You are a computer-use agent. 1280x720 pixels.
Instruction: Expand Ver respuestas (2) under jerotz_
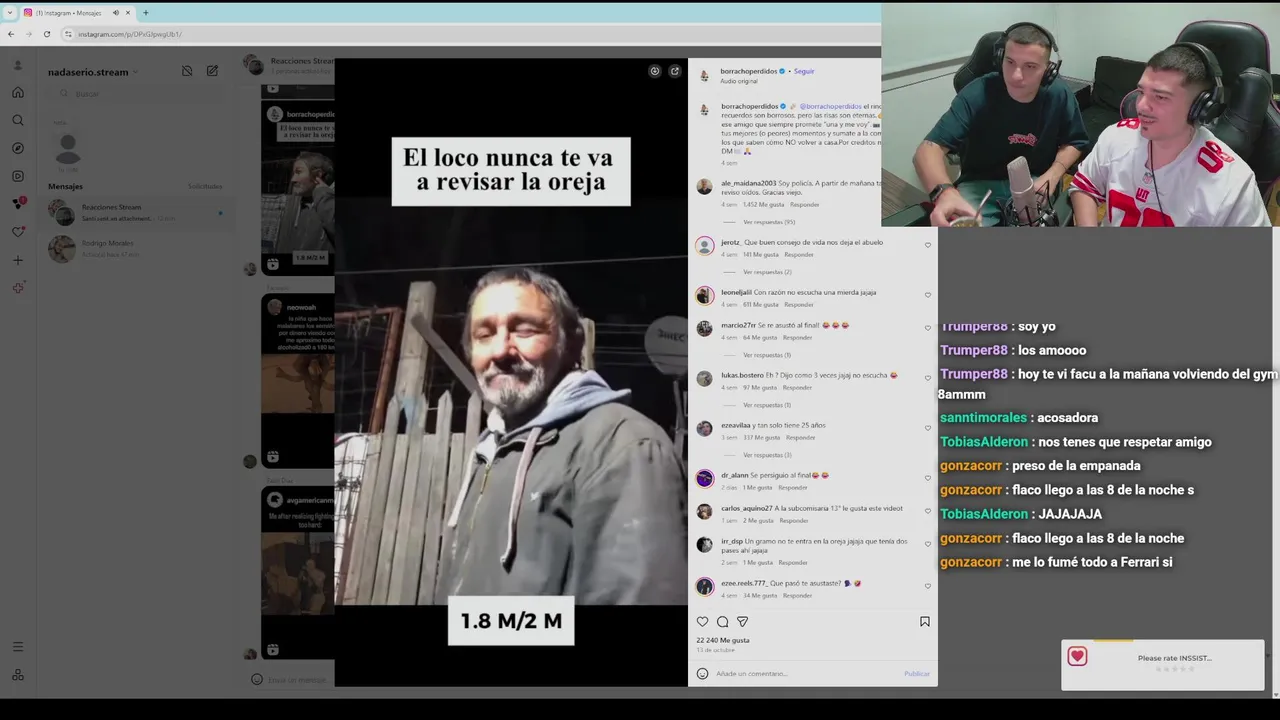[x=767, y=272]
